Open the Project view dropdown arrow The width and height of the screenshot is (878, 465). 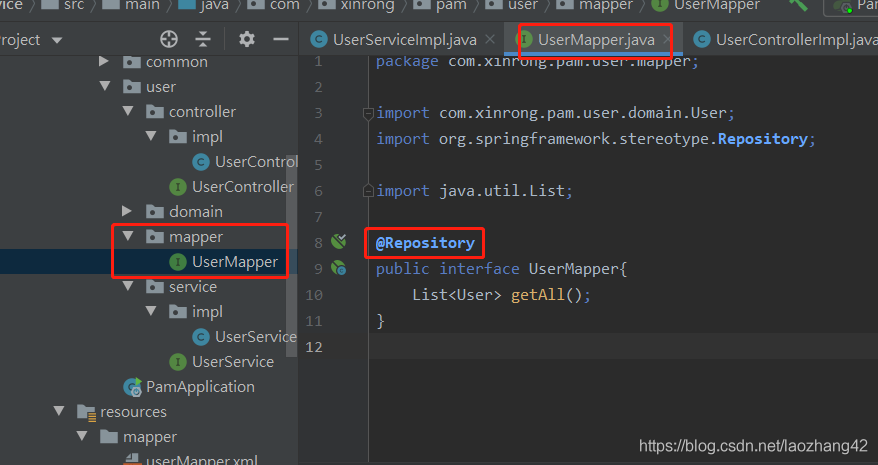coord(57,40)
